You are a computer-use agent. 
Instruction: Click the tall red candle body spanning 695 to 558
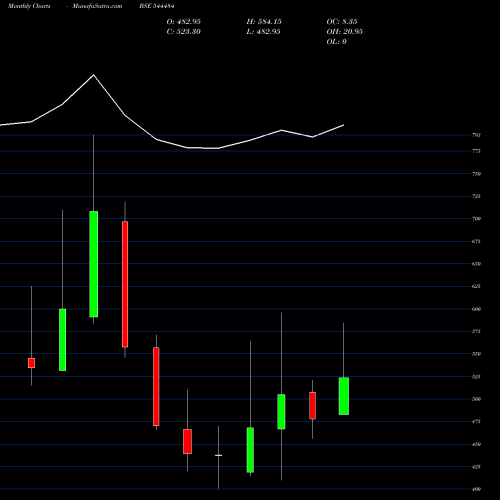[125, 284]
